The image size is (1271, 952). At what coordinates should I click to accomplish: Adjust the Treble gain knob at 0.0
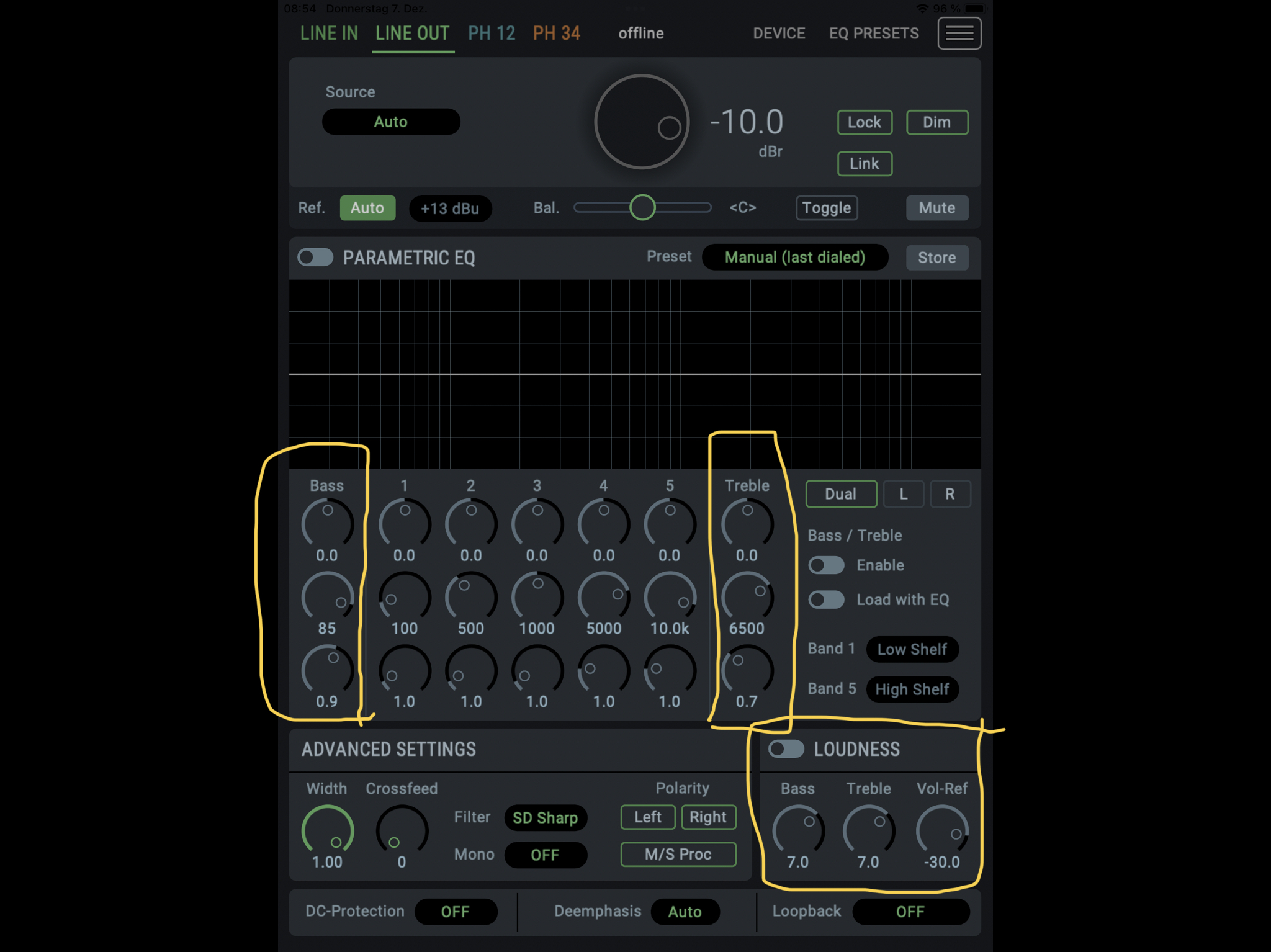click(x=747, y=523)
